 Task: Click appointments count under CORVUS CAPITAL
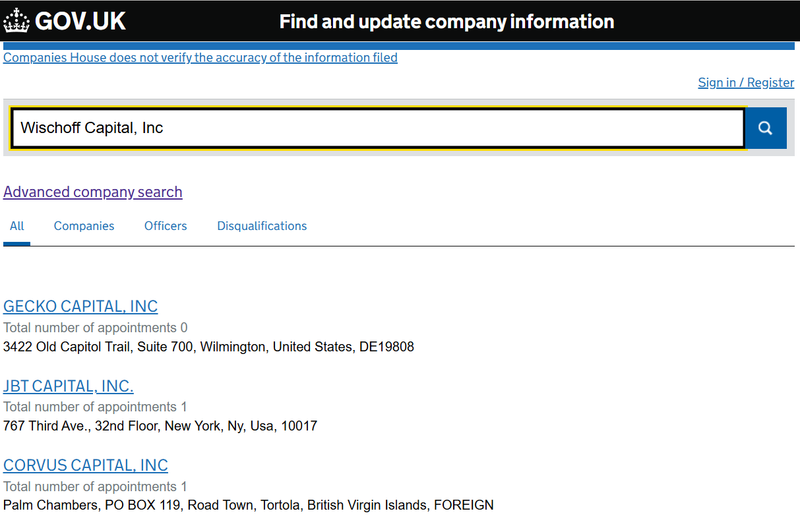point(95,486)
